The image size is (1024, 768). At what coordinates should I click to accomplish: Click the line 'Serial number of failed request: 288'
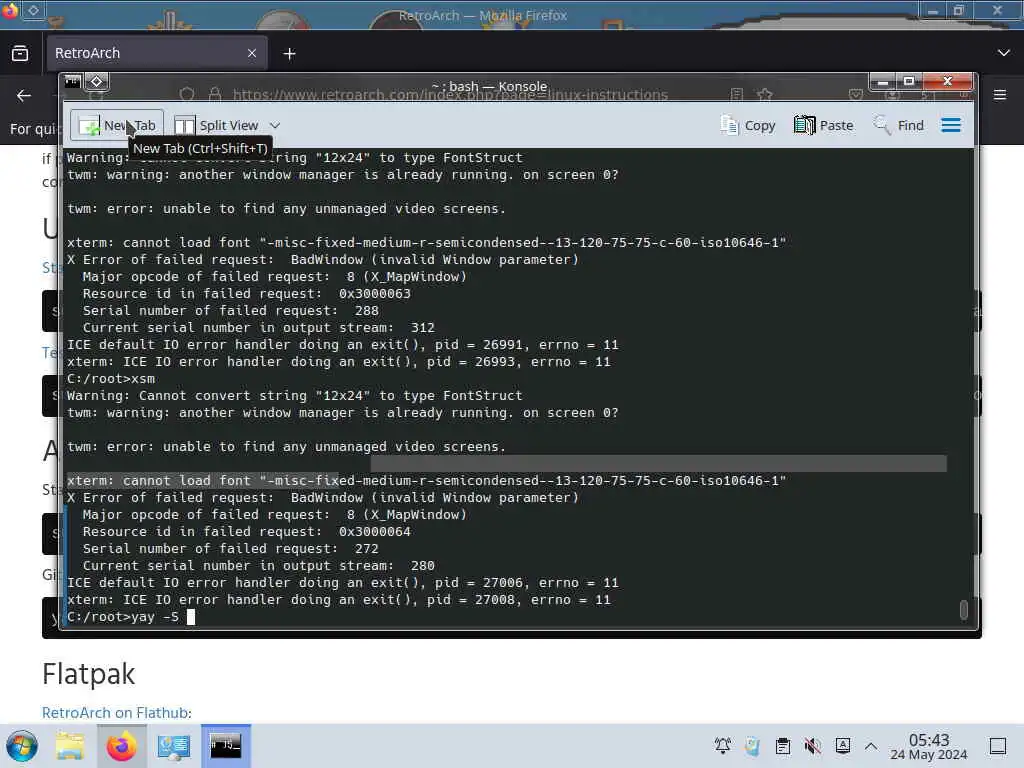tap(231, 311)
